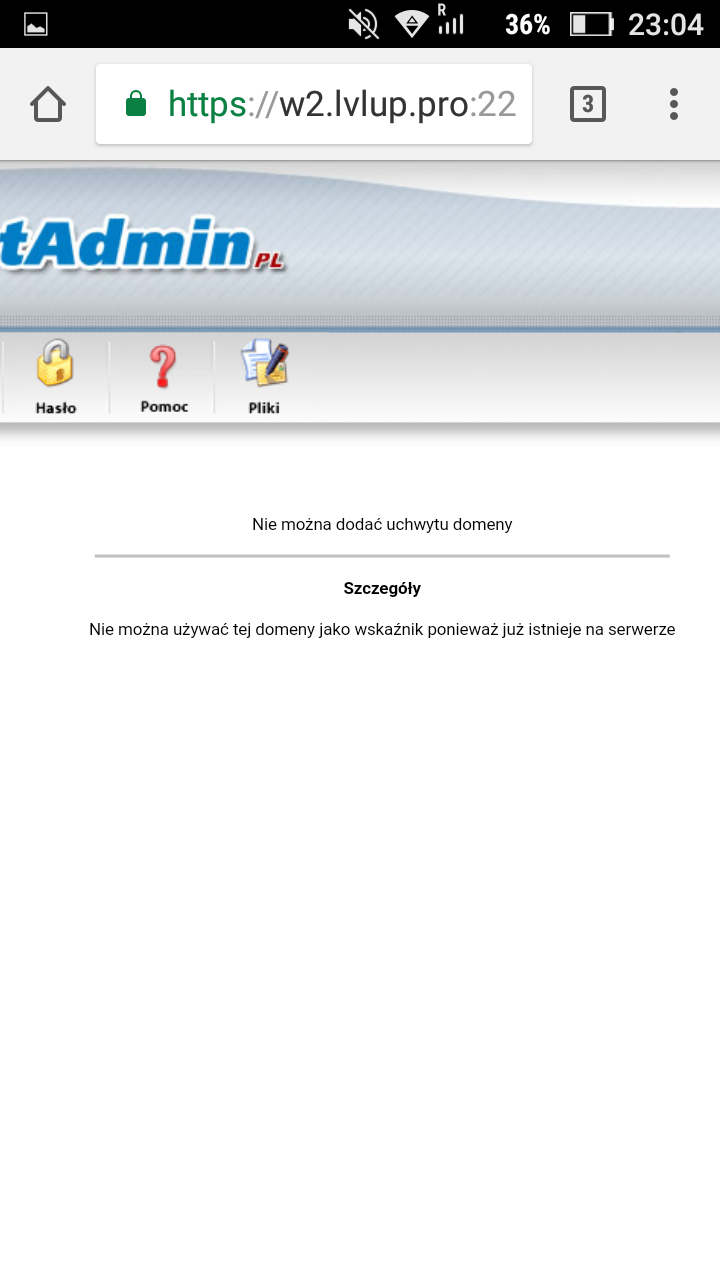
Task: Click the Szczegóły heading
Action: pyautogui.click(x=382, y=588)
